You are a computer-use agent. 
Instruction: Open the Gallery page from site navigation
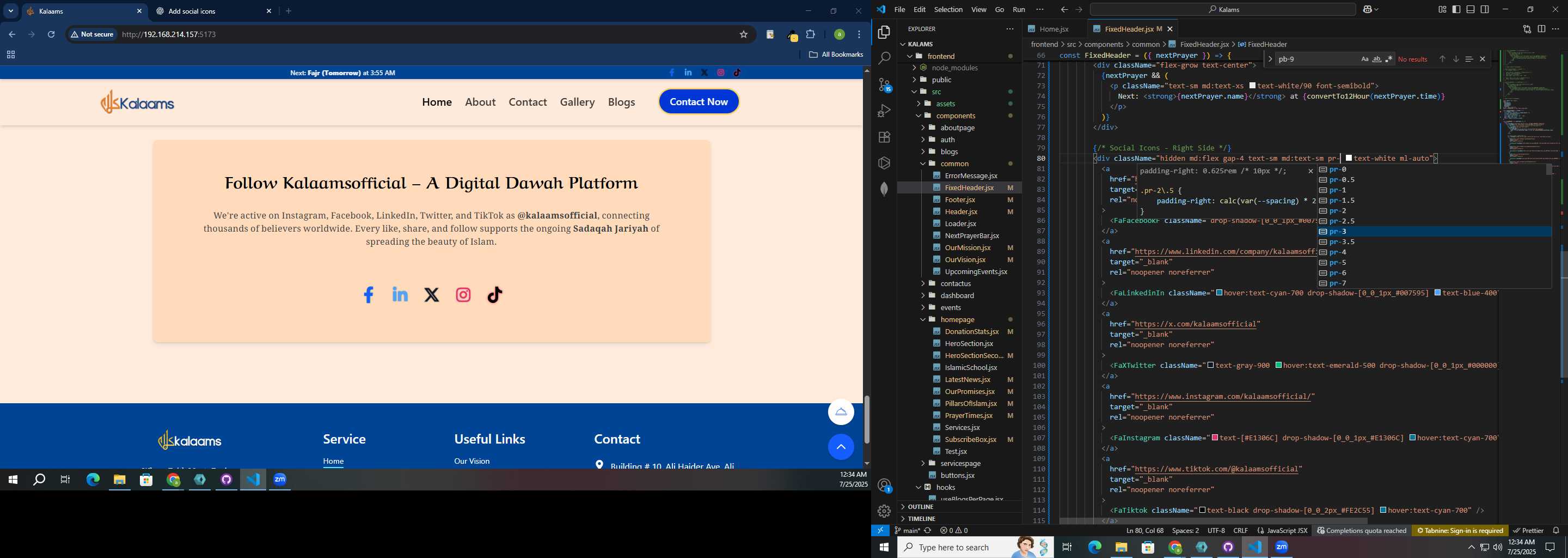click(577, 102)
